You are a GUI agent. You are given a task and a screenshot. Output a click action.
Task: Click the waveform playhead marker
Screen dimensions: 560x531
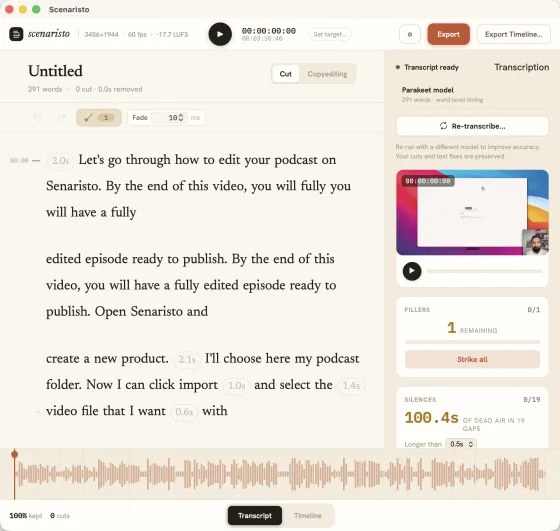14,454
